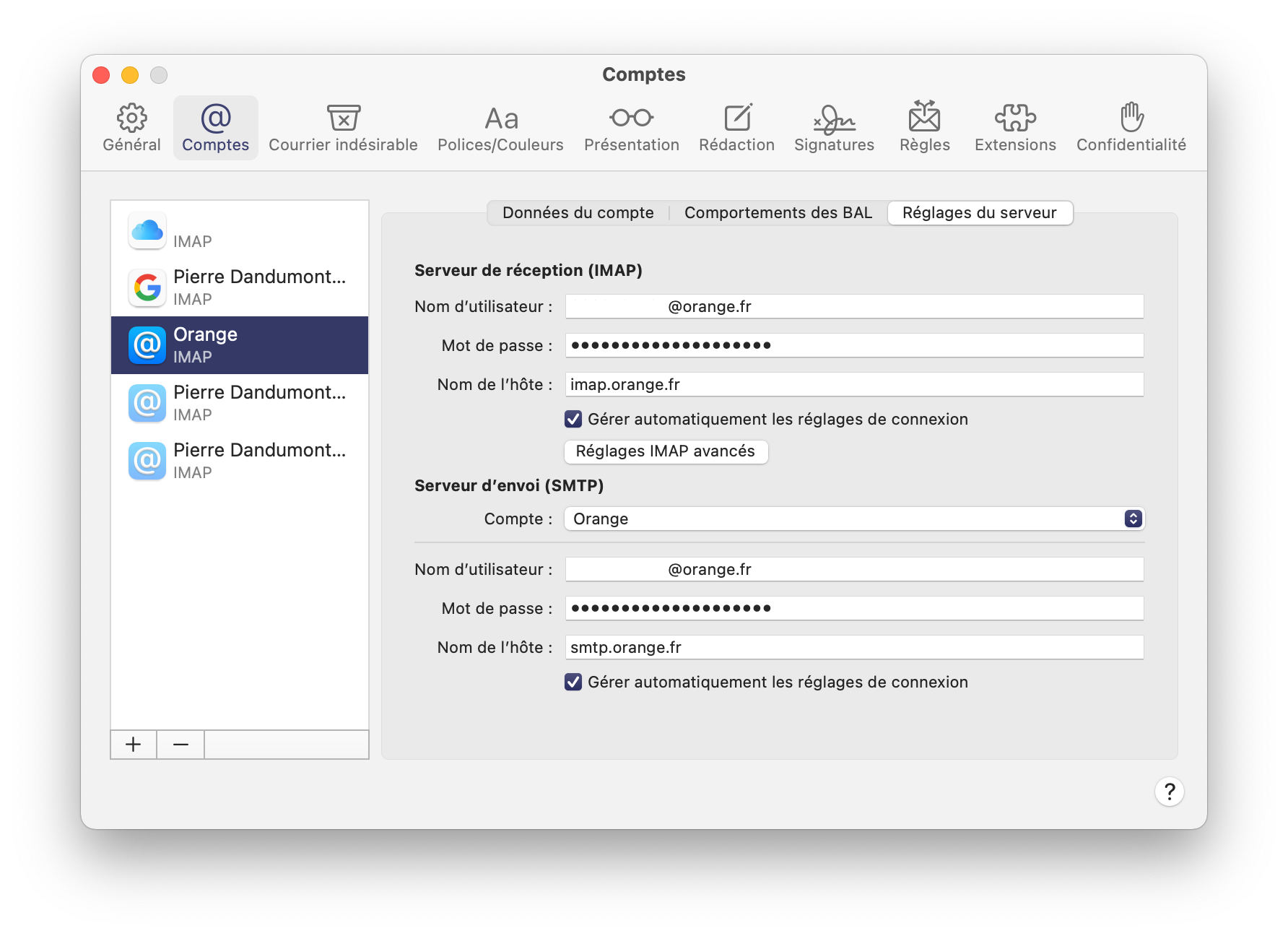Open the Présentation glasses icon pane
This screenshot has width=1288, height=936.
(x=632, y=128)
